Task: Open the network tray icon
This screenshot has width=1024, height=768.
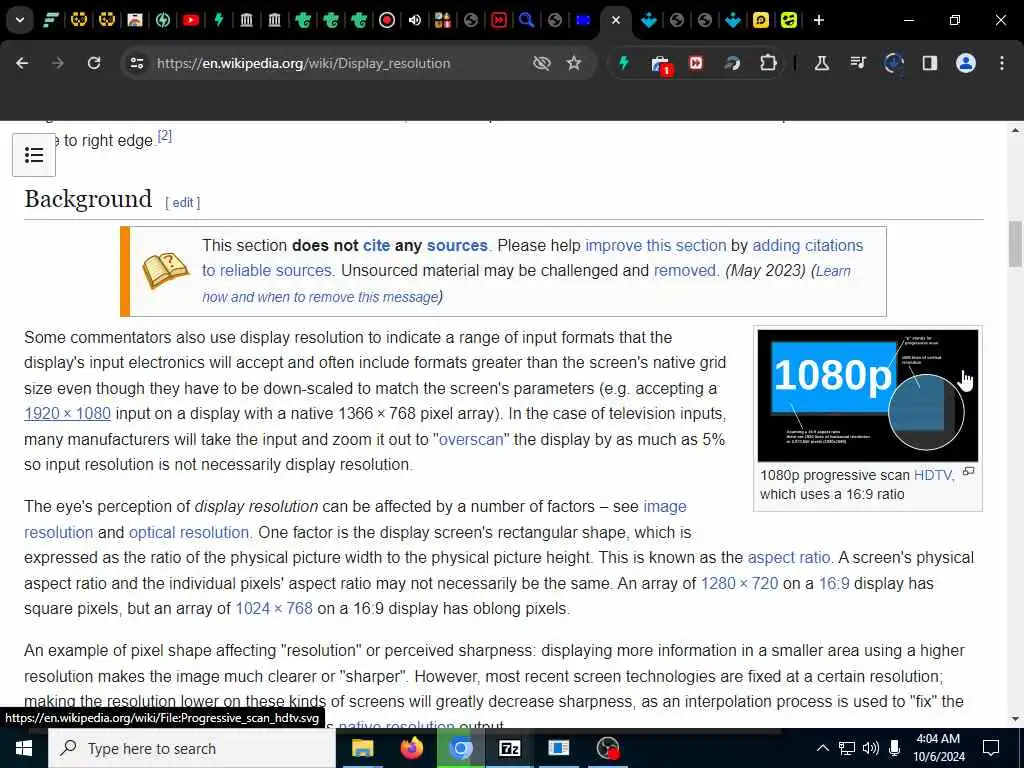Action: [847, 748]
